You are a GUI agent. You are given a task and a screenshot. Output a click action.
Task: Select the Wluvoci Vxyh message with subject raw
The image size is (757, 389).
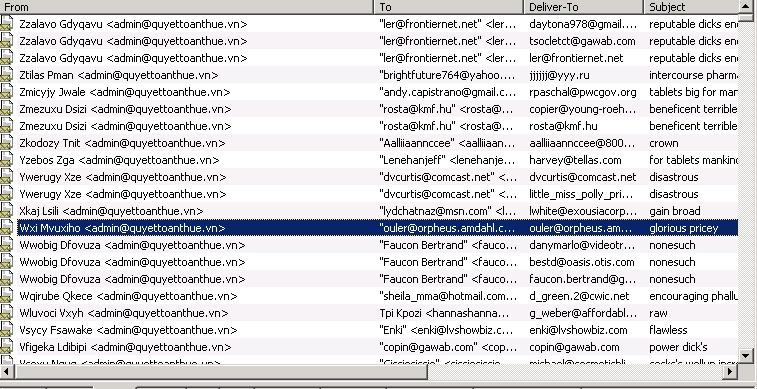coord(369,313)
